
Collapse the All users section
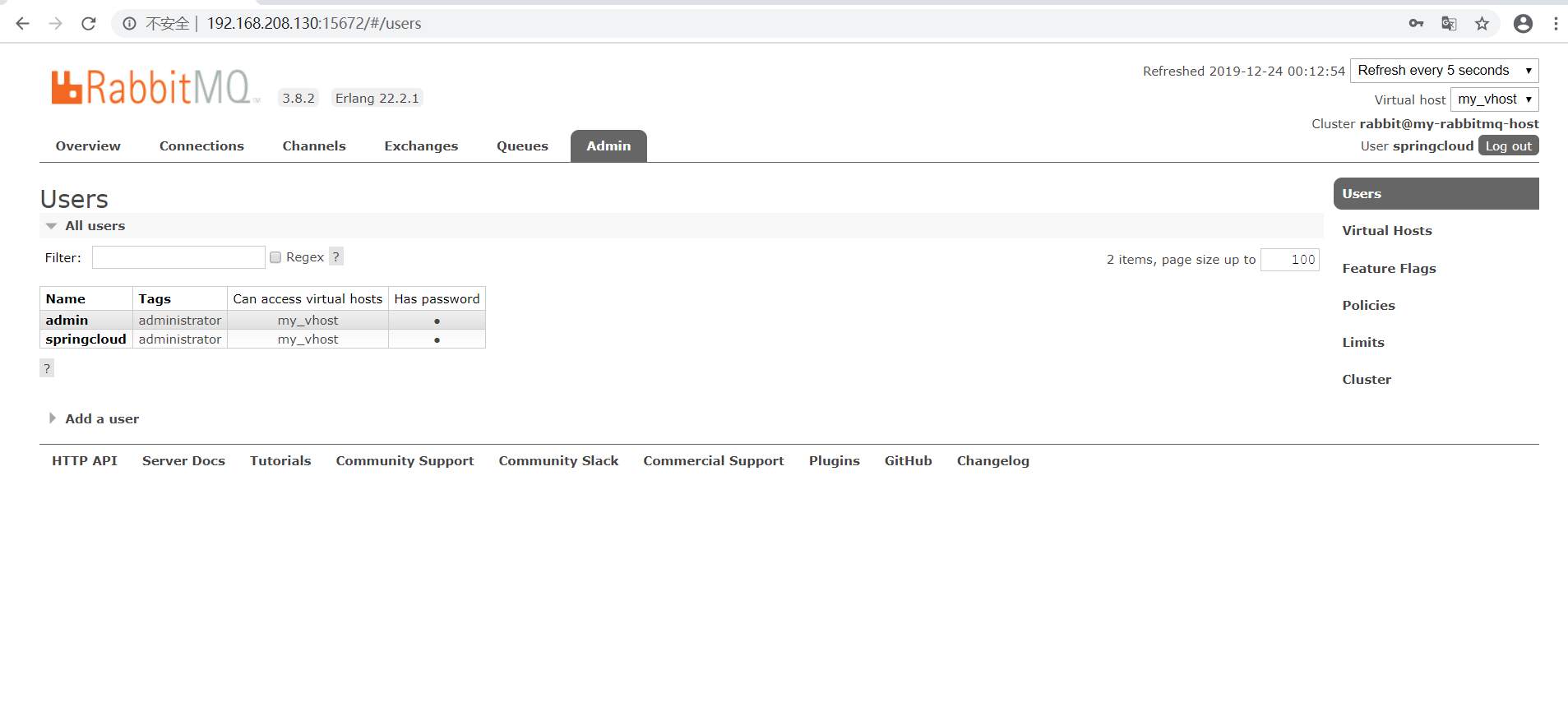pyautogui.click(x=95, y=226)
